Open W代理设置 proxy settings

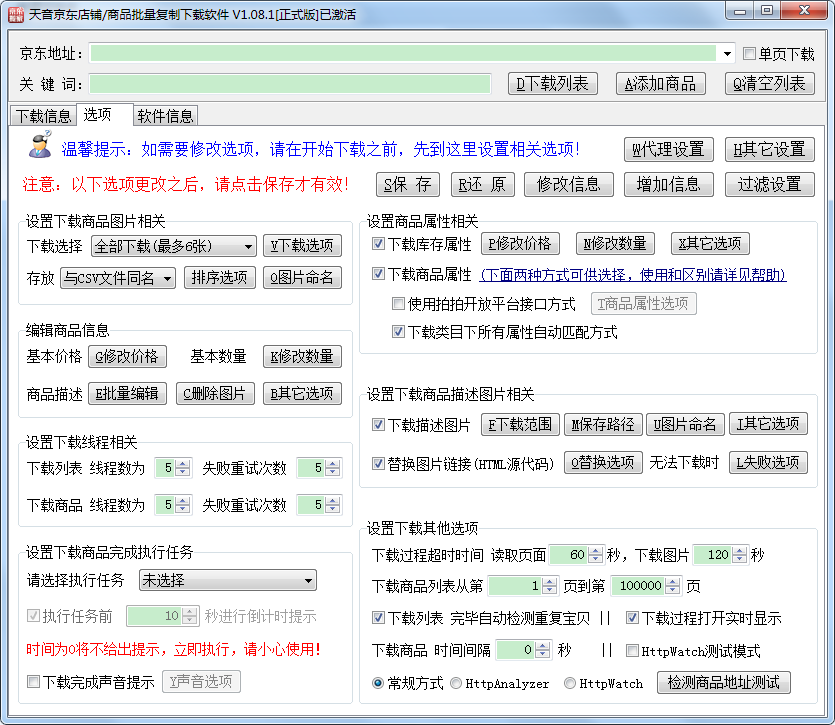(x=669, y=149)
